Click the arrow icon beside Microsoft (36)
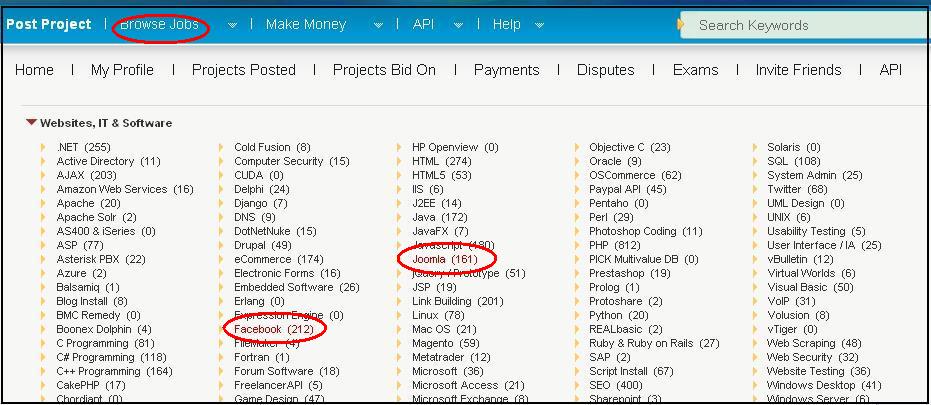 (399, 371)
